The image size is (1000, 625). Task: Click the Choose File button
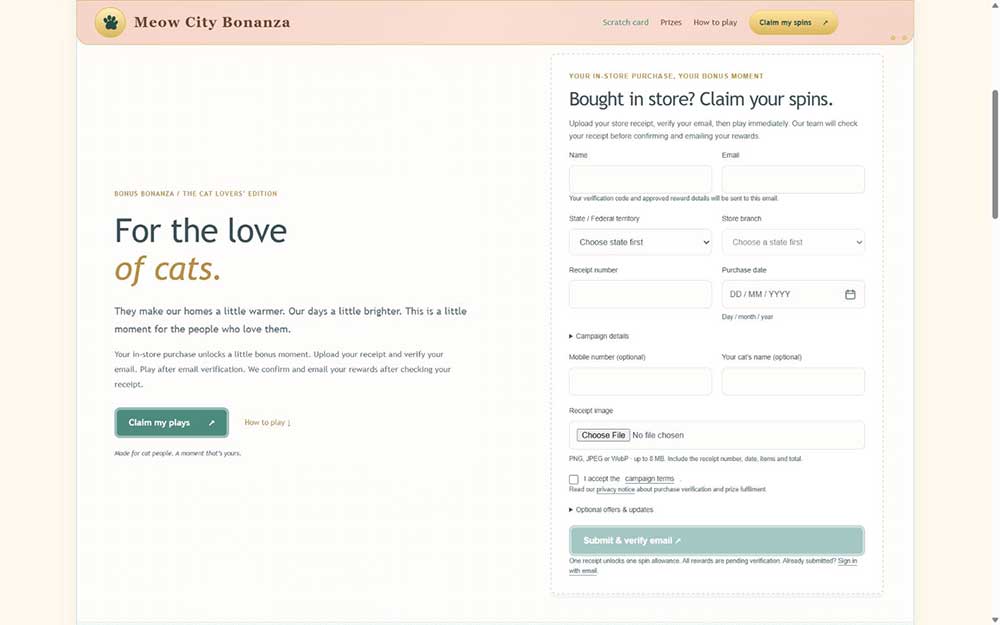click(603, 435)
